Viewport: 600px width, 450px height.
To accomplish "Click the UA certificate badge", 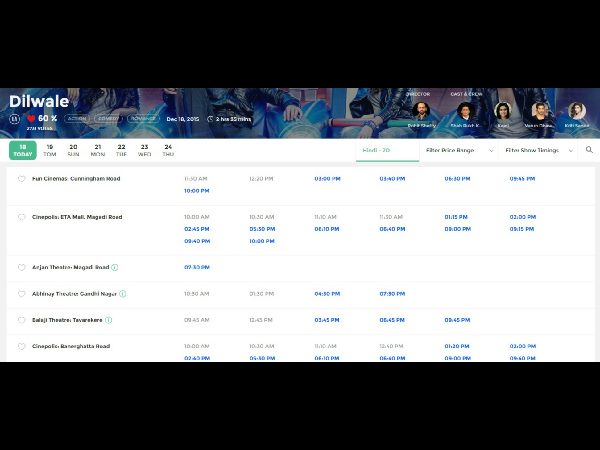I will 15,119.
